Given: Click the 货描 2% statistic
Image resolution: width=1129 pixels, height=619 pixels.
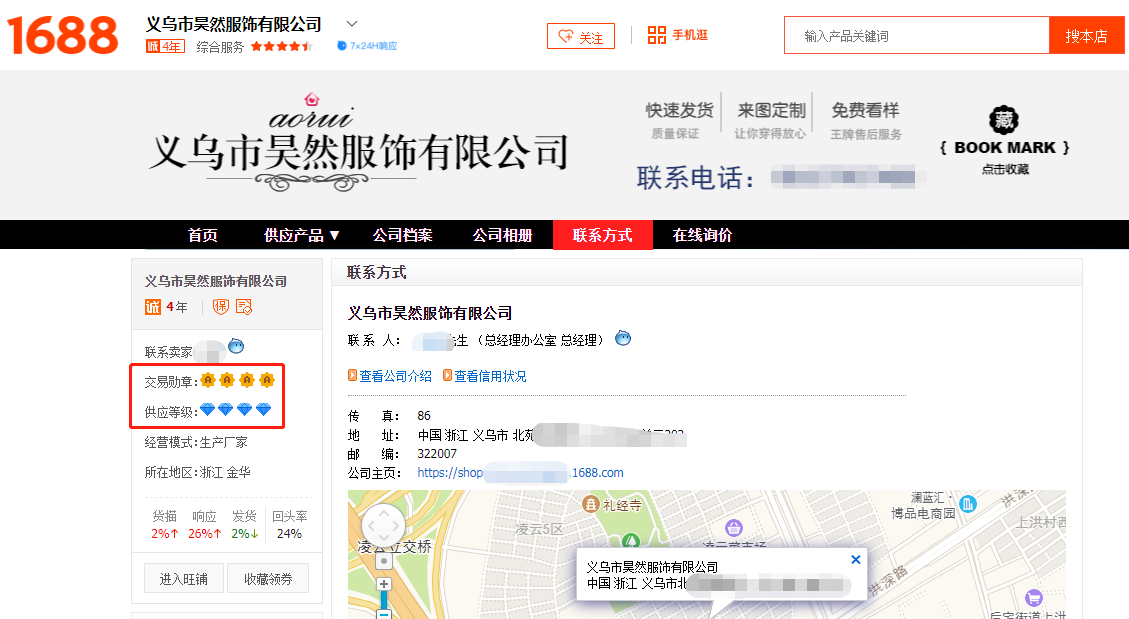Looking at the screenshot, I should tap(165, 525).
